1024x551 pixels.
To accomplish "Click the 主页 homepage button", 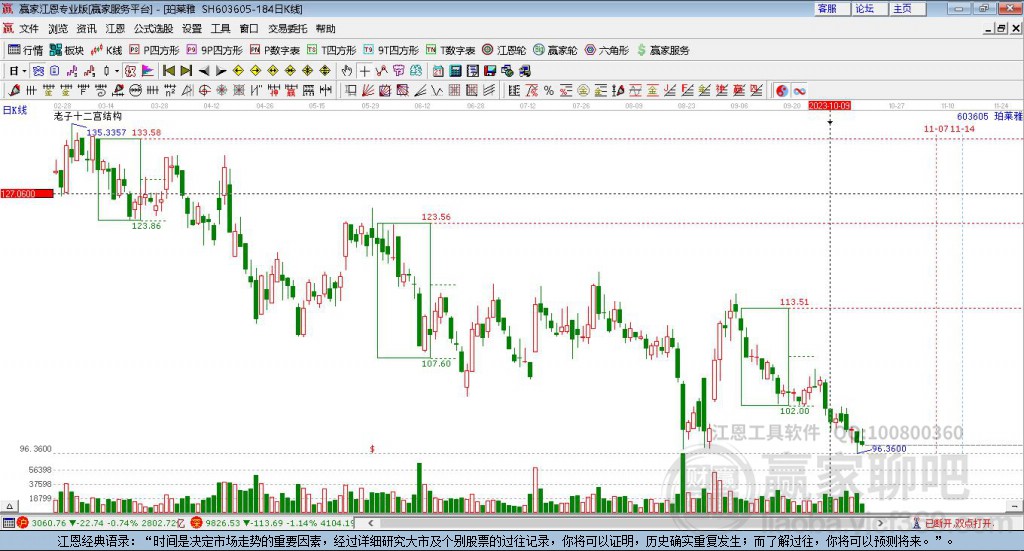I will click(x=907, y=8).
